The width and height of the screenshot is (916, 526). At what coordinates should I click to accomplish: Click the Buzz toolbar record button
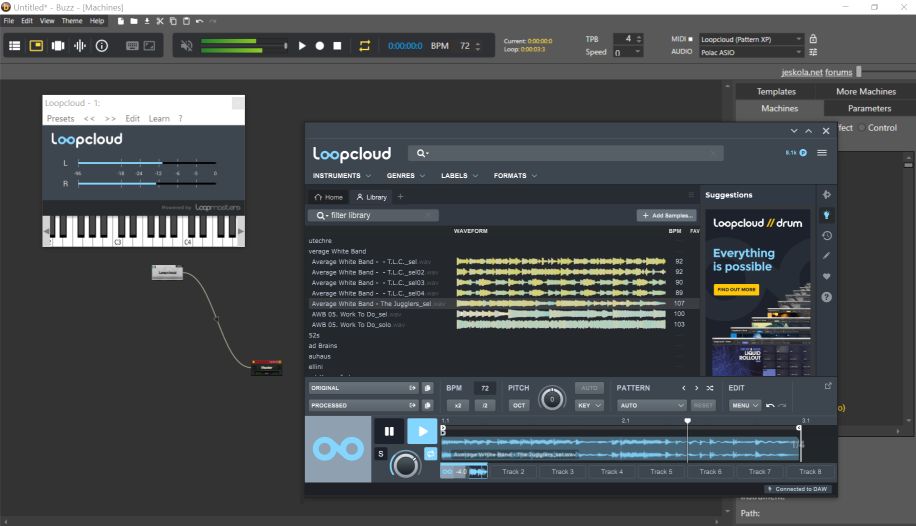tap(320, 46)
